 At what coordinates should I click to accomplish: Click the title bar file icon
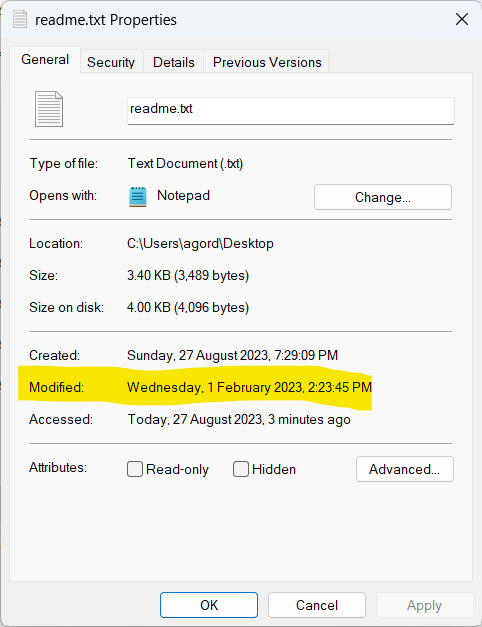tap(20, 19)
